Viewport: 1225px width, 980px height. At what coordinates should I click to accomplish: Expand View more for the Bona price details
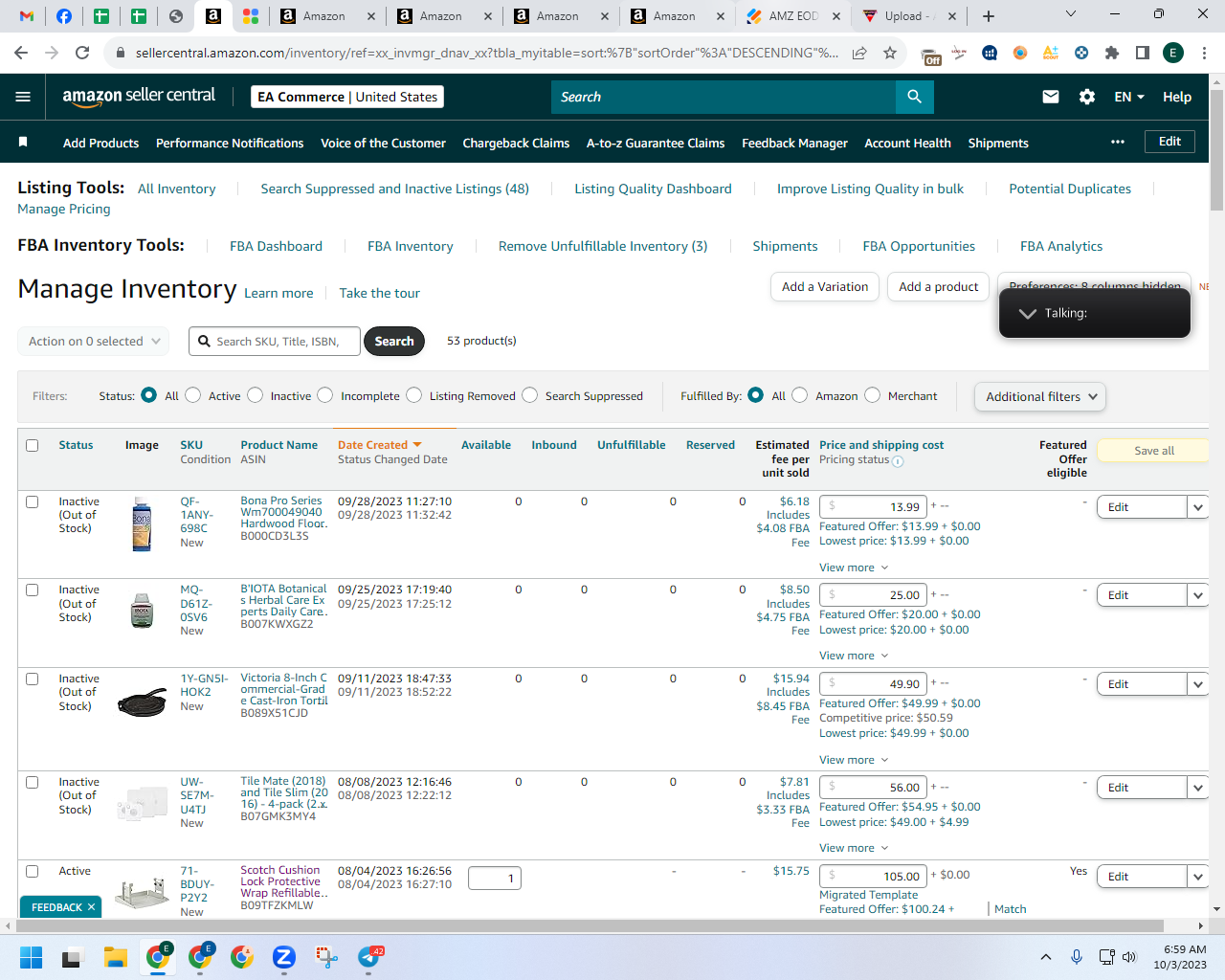coord(854,568)
